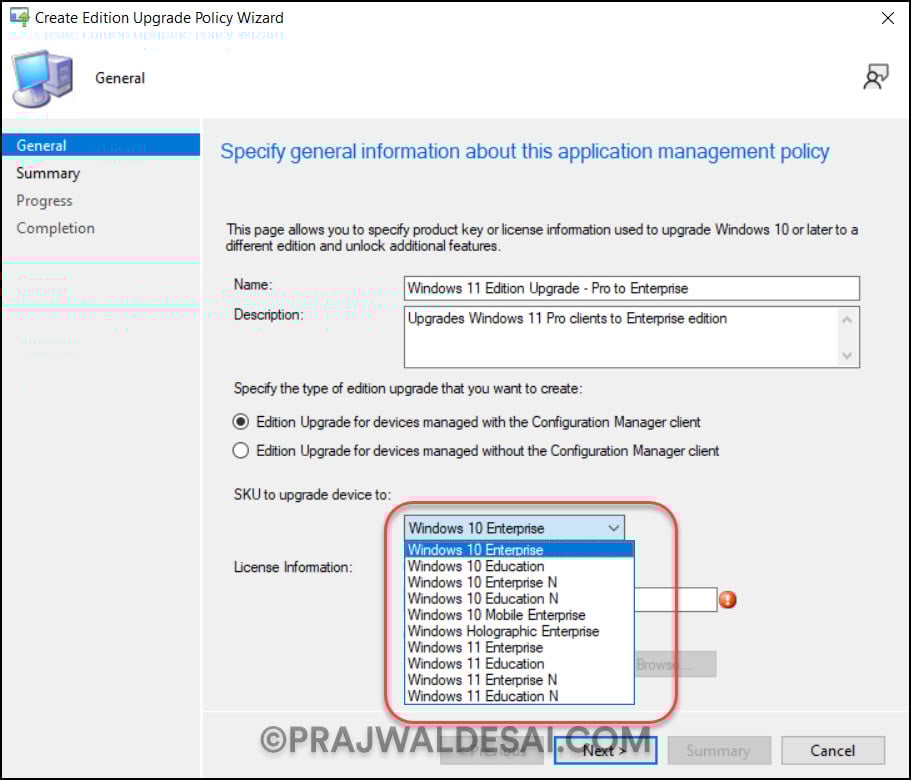Click the Browse button
The width and height of the screenshot is (911, 780).
[675, 664]
